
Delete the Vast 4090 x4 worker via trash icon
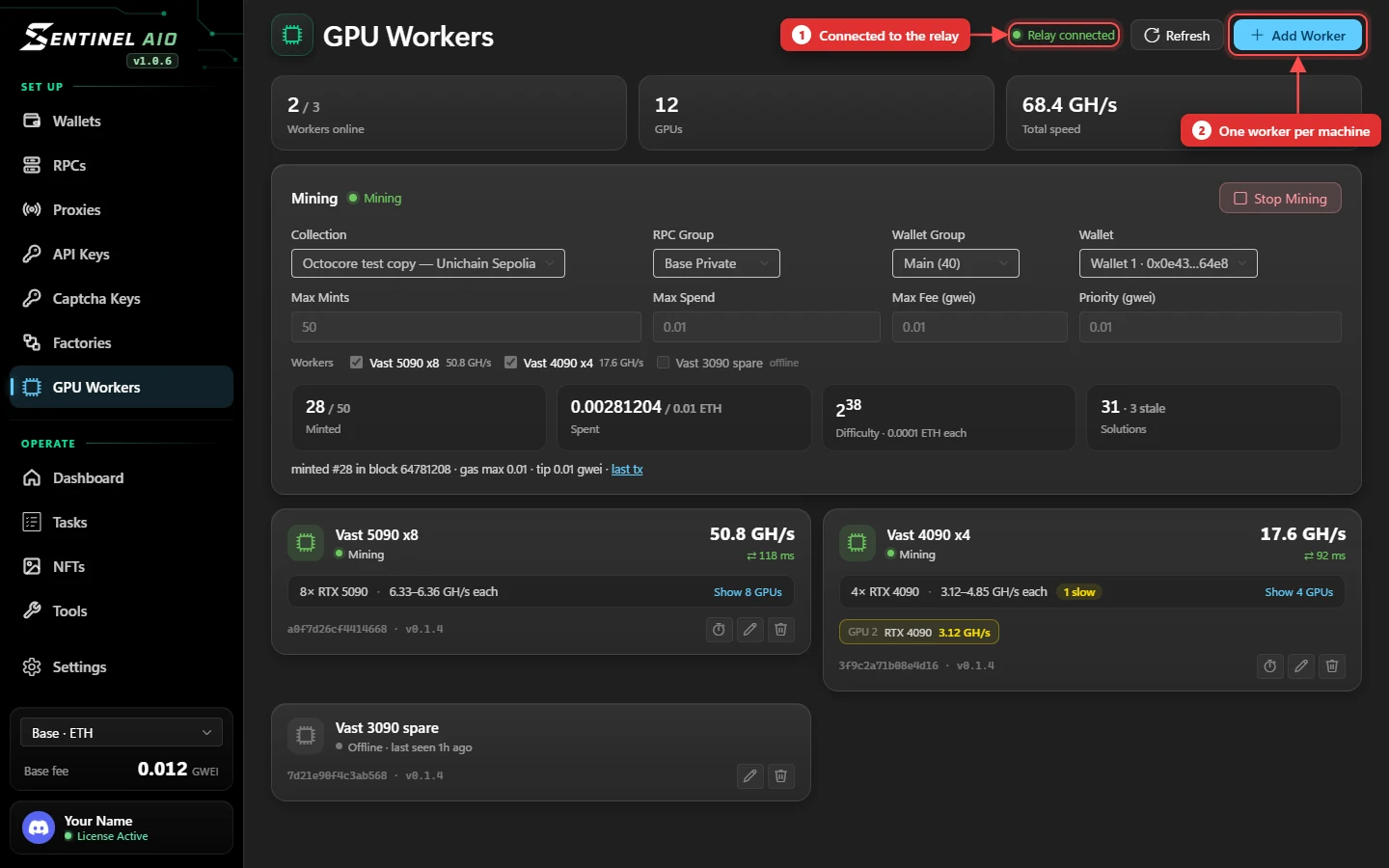tap(1332, 666)
